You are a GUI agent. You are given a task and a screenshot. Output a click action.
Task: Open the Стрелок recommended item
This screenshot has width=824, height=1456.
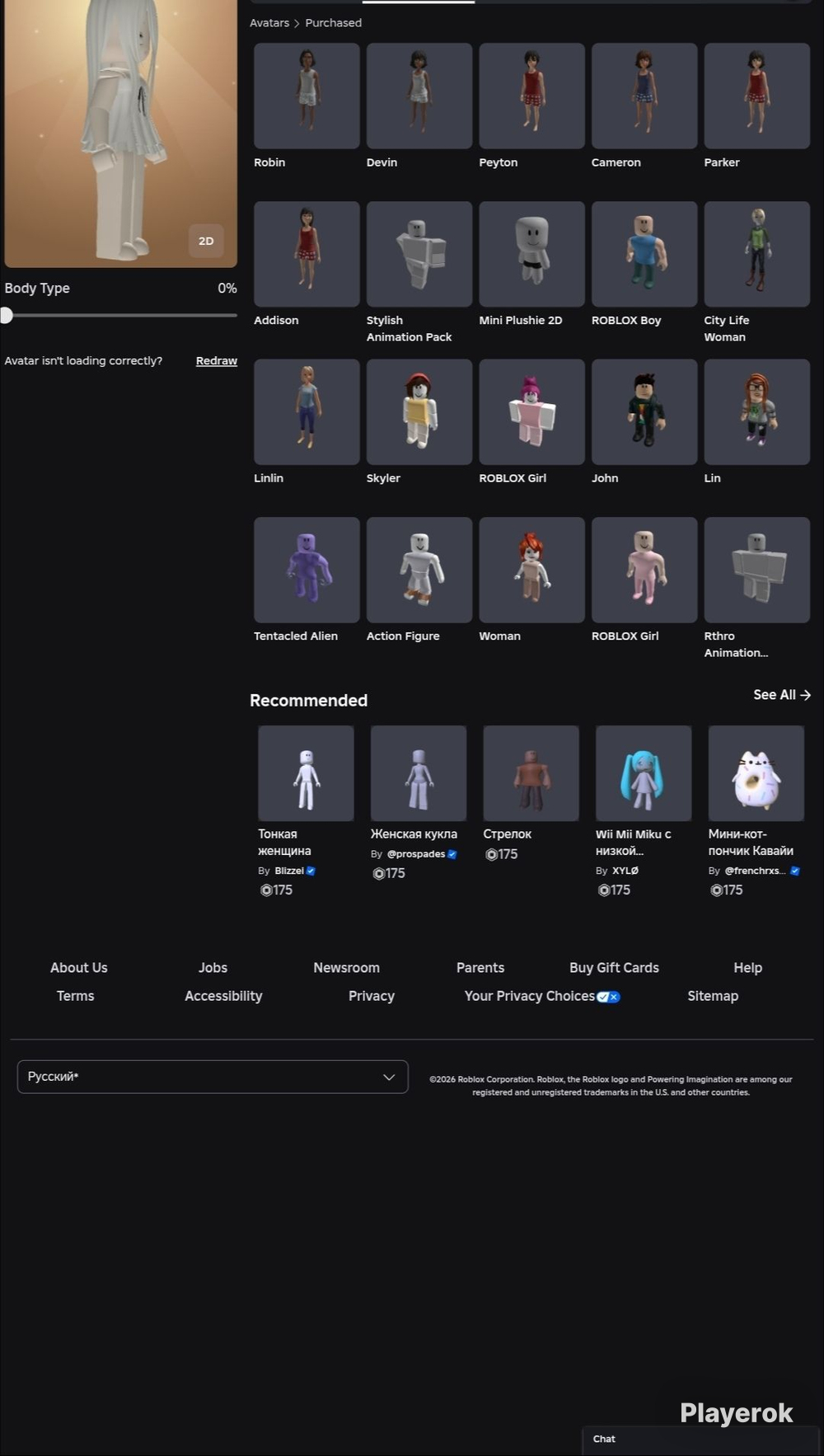(531, 773)
